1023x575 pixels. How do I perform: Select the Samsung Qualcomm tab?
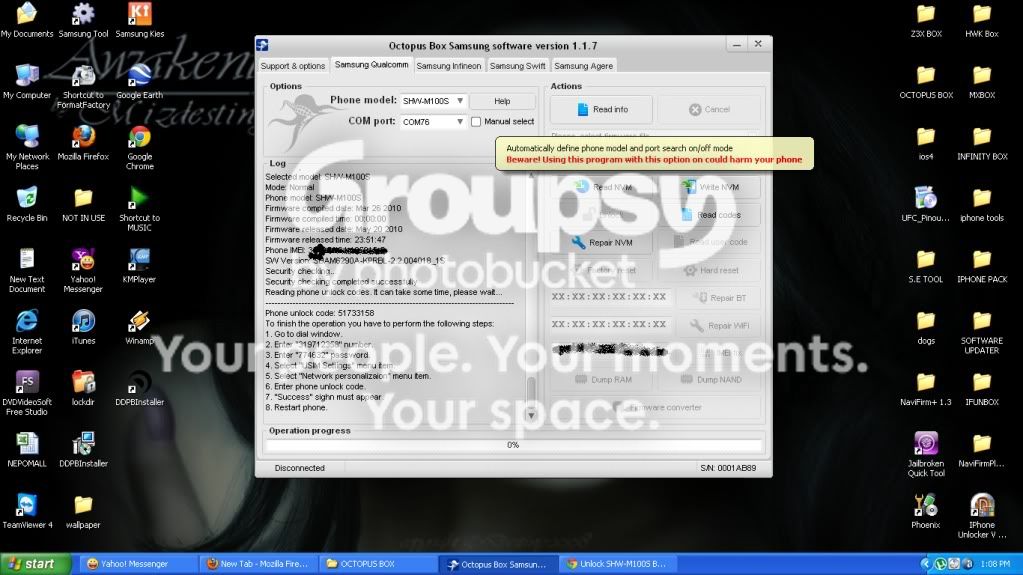(x=371, y=65)
